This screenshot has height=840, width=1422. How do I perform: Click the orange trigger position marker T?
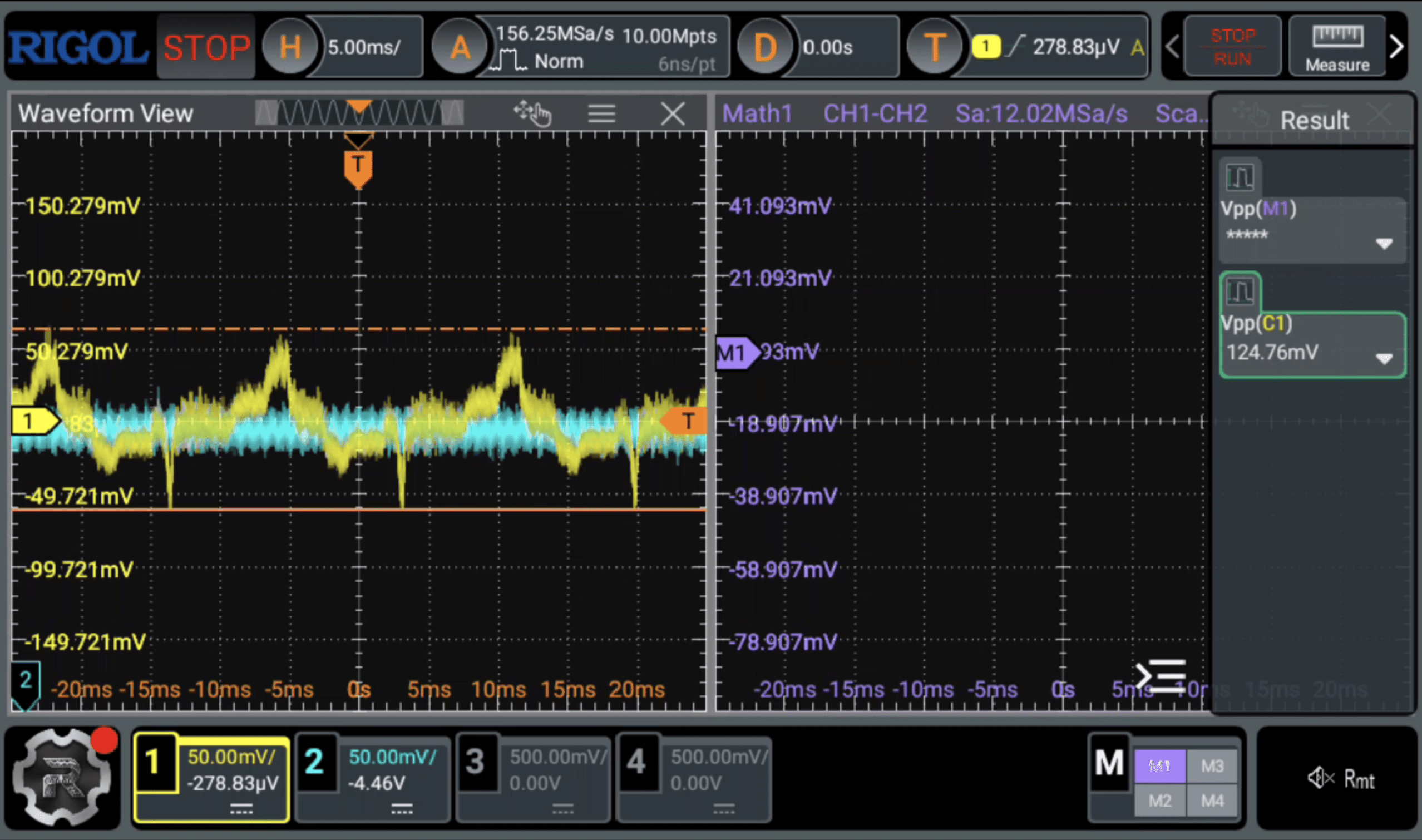pyautogui.click(x=358, y=169)
